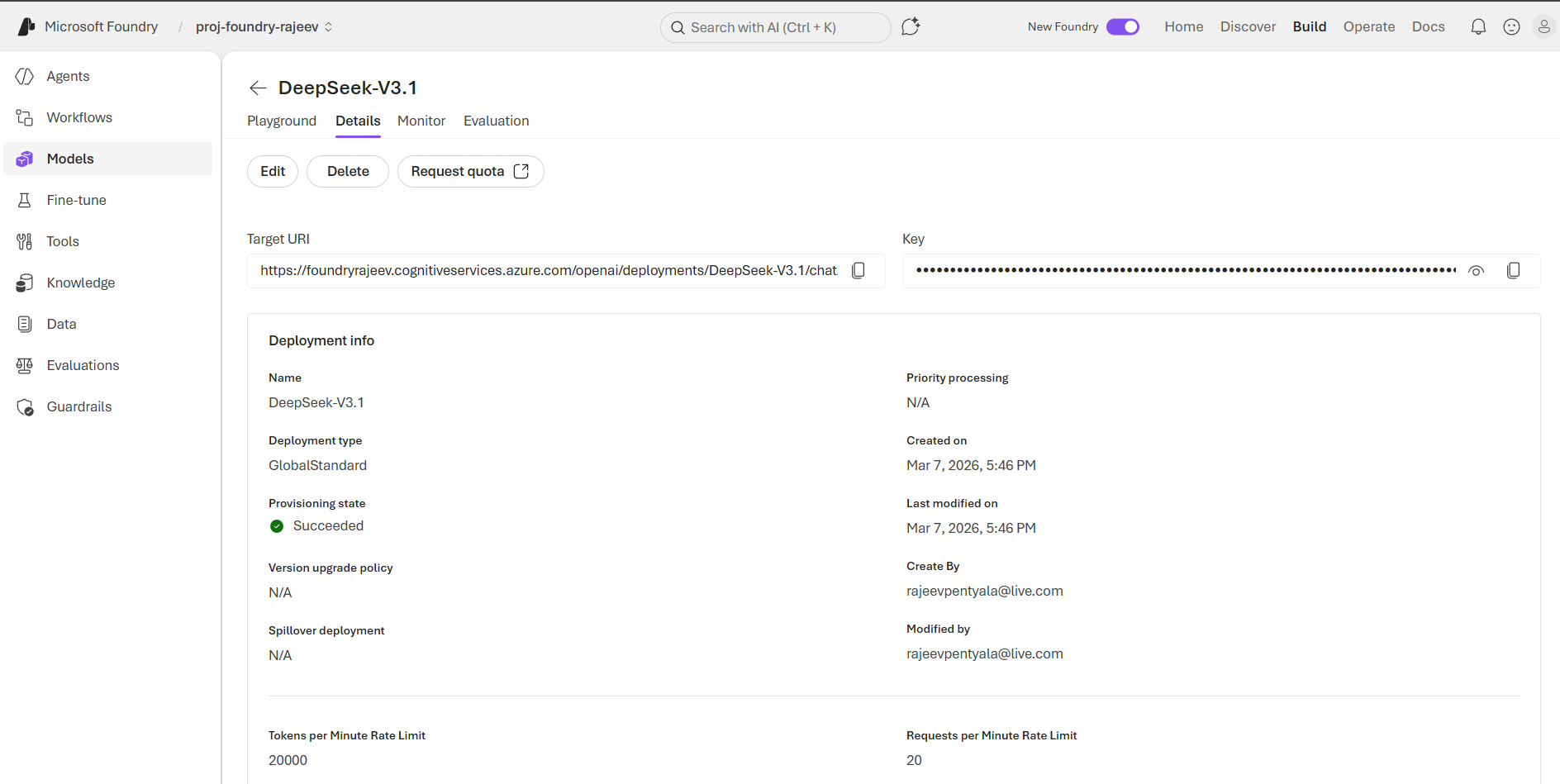Turn off the New Foundry toggle
This screenshot has width=1560, height=784.
tap(1123, 27)
